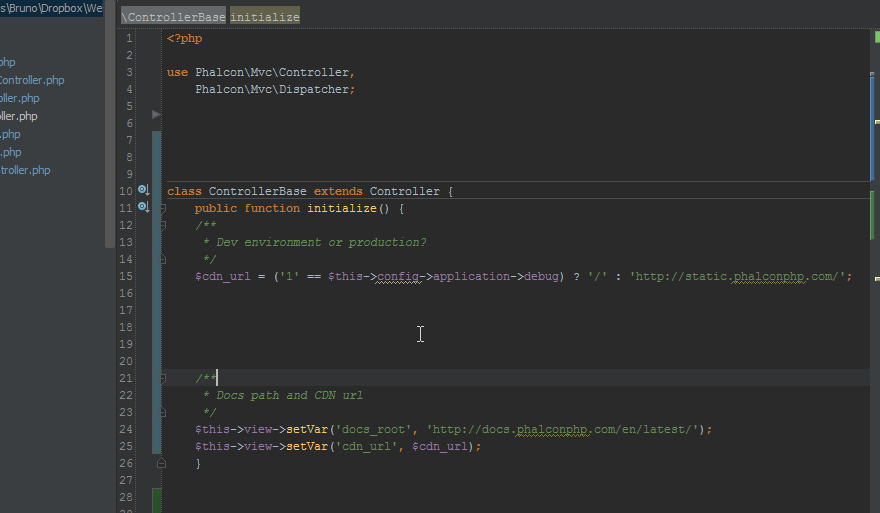The width and height of the screenshot is (880, 513).
Task: Click the yellow warning stripe marker beside line 15
Action: click(877, 278)
